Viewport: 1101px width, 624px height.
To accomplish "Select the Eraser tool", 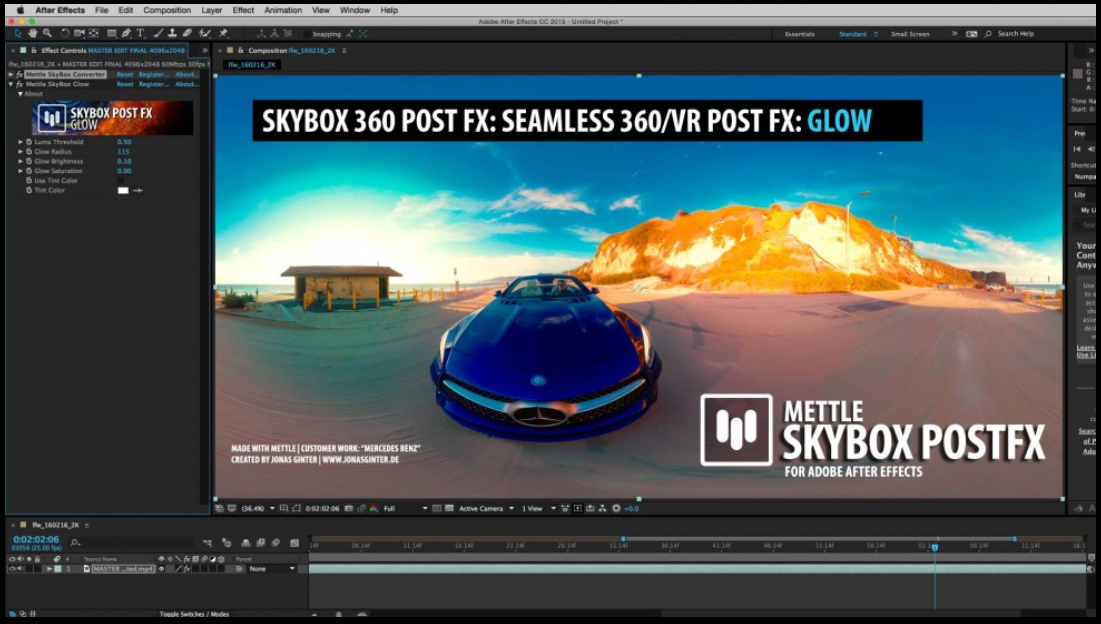I will click(187, 33).
